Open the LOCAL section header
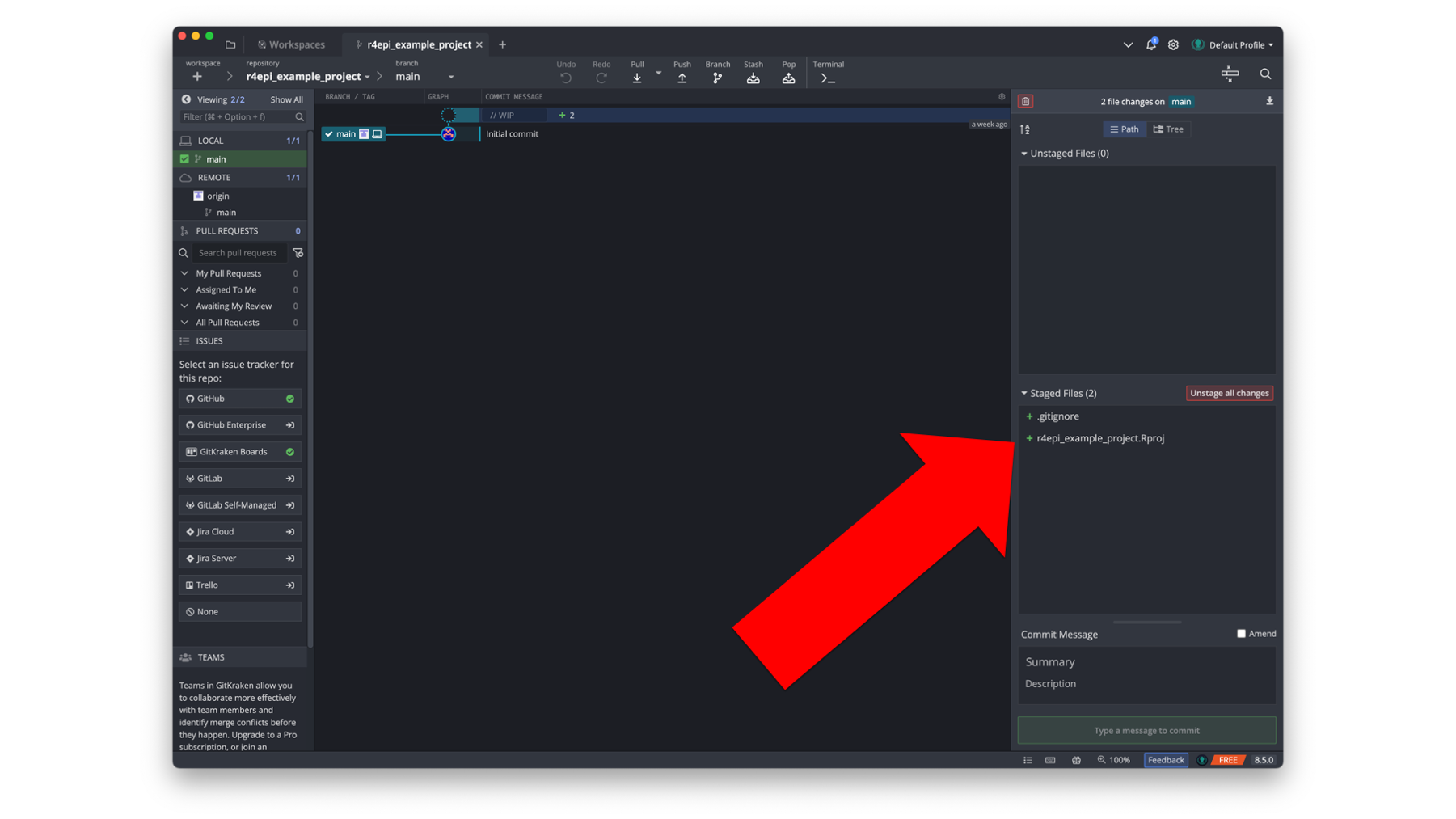 tap(240, 141)
